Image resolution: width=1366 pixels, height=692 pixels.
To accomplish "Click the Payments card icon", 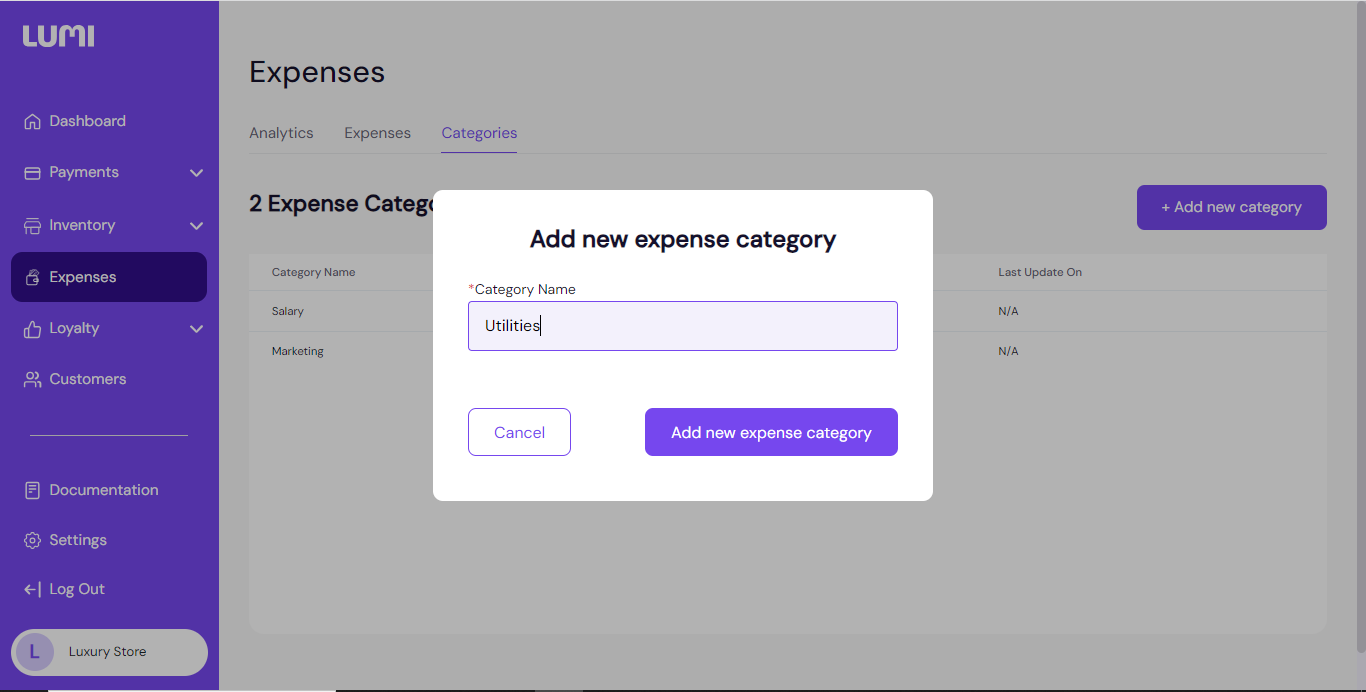I will (32, 173).
